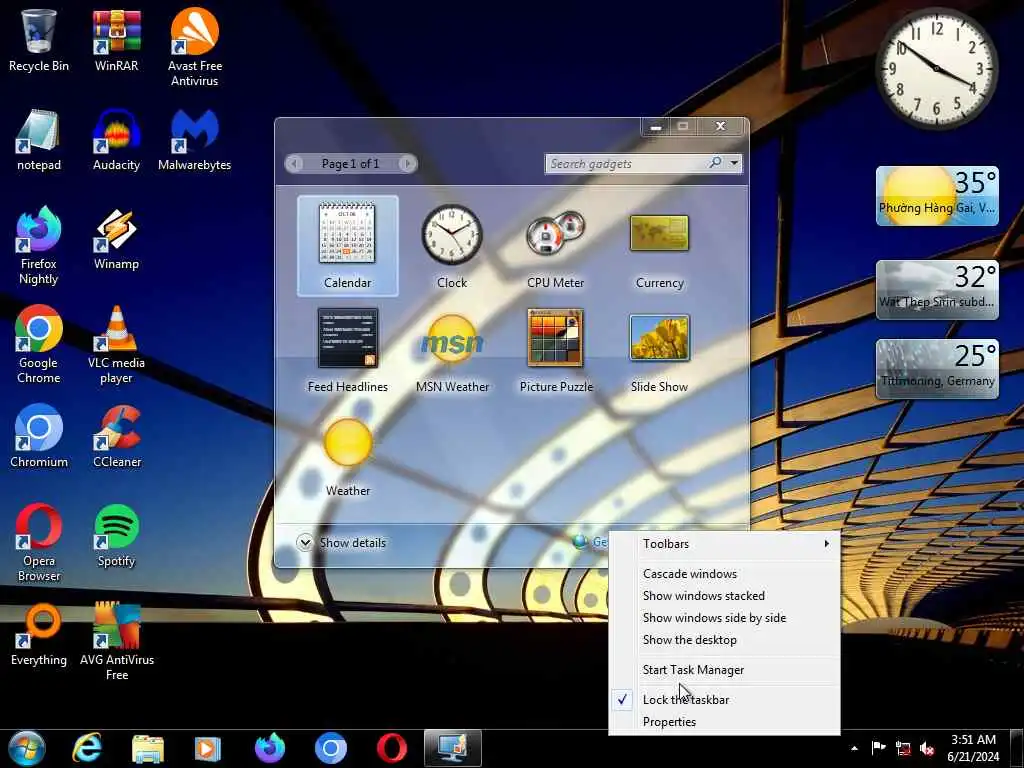Screen dimensions: 1024x768
Task: Click the Wat Thep Sirin weather gadget
Action: tap(937, 290)
